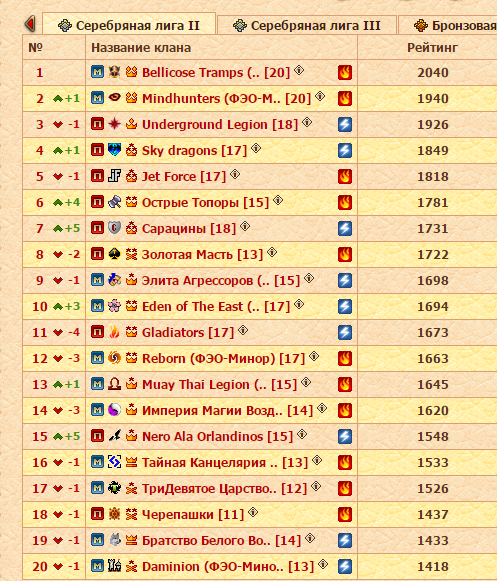
Task: Open Muay Thai Legion clan page
Action: [x=219, y=385]
